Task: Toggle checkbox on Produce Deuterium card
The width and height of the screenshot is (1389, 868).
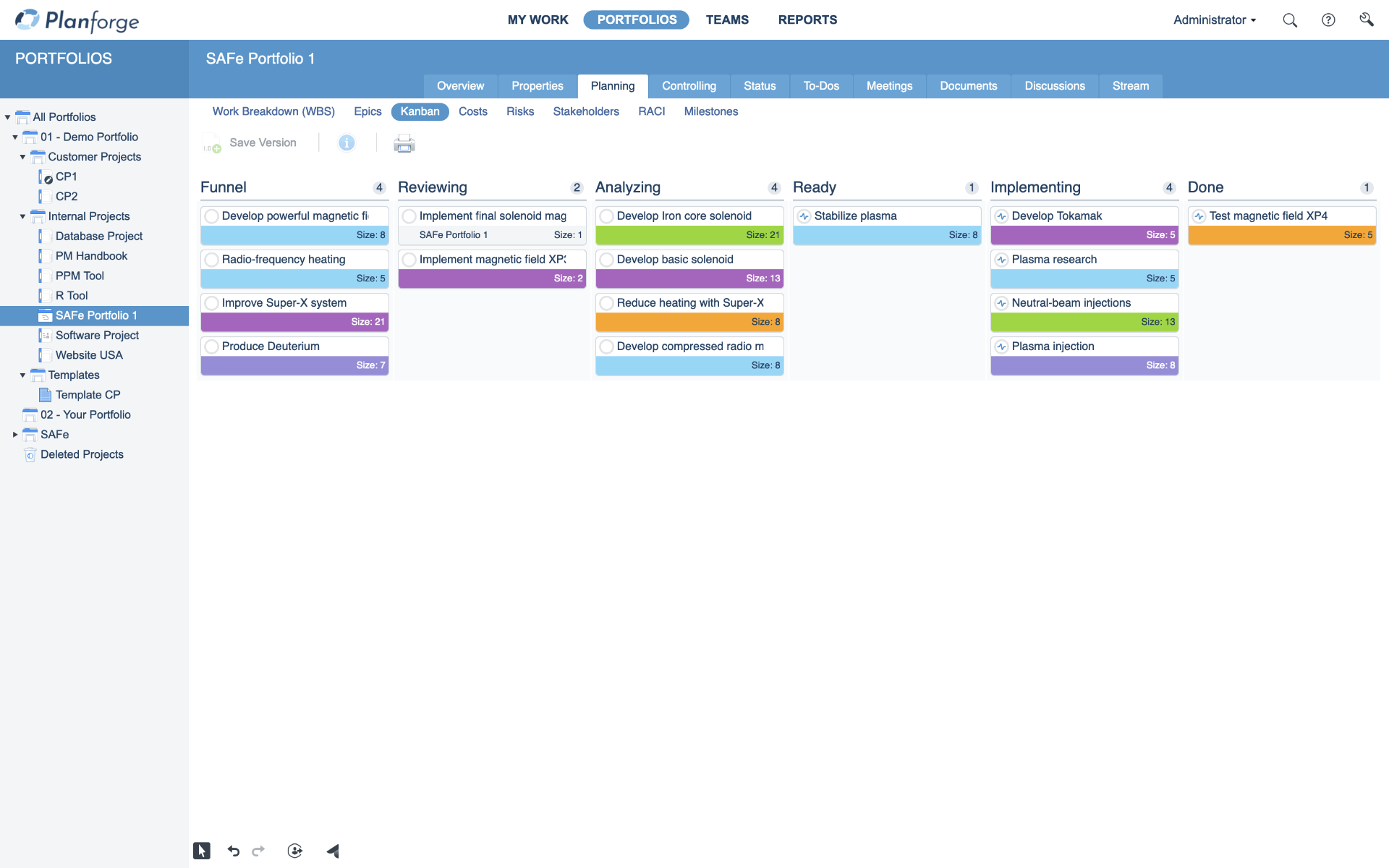Action: click(211, 346)
